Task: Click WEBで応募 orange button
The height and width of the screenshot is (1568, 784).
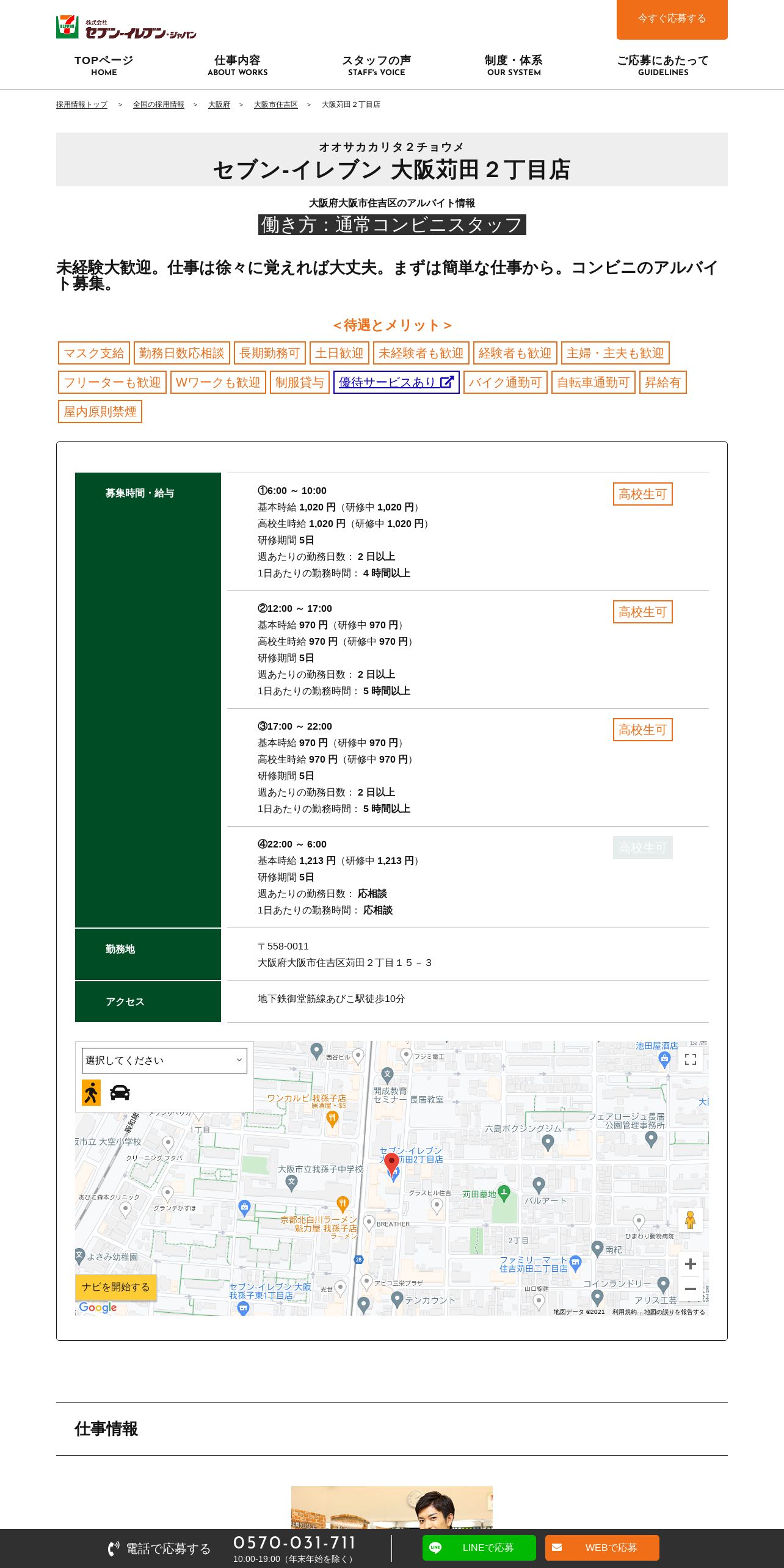Action: [602, 1547]
